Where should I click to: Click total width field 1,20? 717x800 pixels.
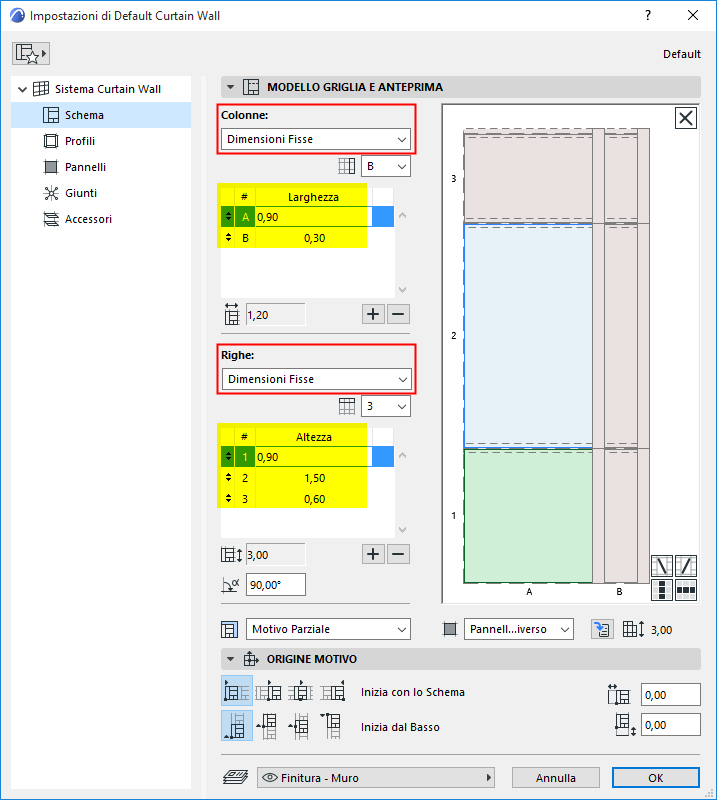coord(276,315)
